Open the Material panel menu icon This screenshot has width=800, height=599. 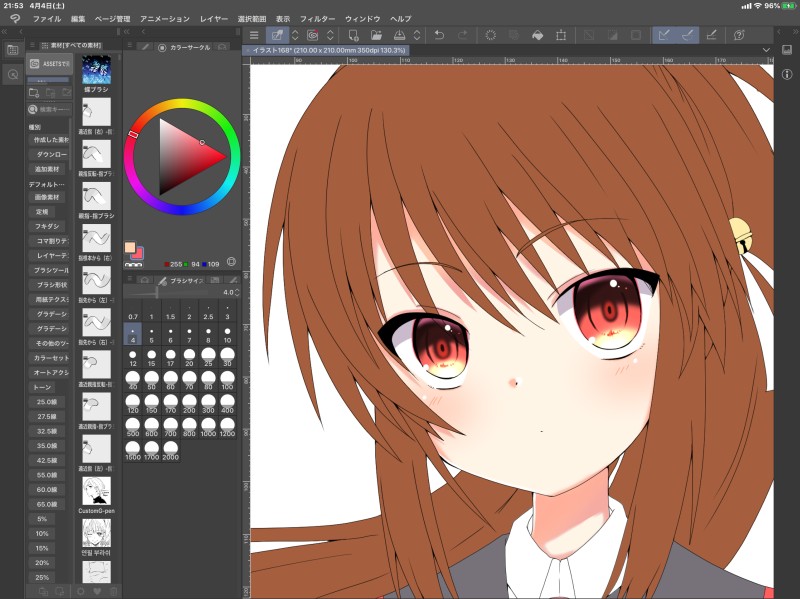[x=32, y=45]
